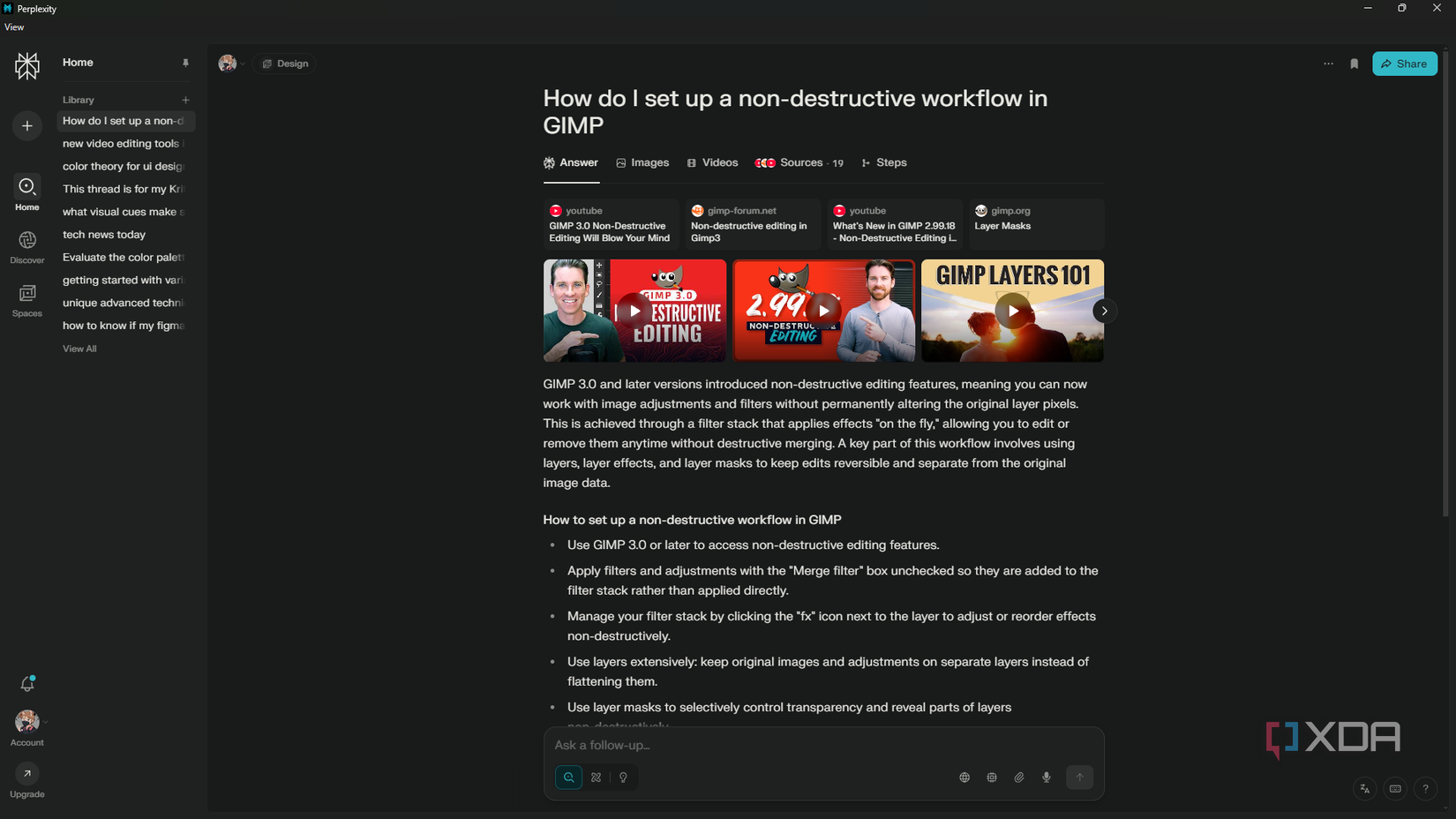Image resolution: width=1456 pixels, height=819 pixels.
Task: Open gimp.org Layer Masks source card
Action: coord(1036,224)
